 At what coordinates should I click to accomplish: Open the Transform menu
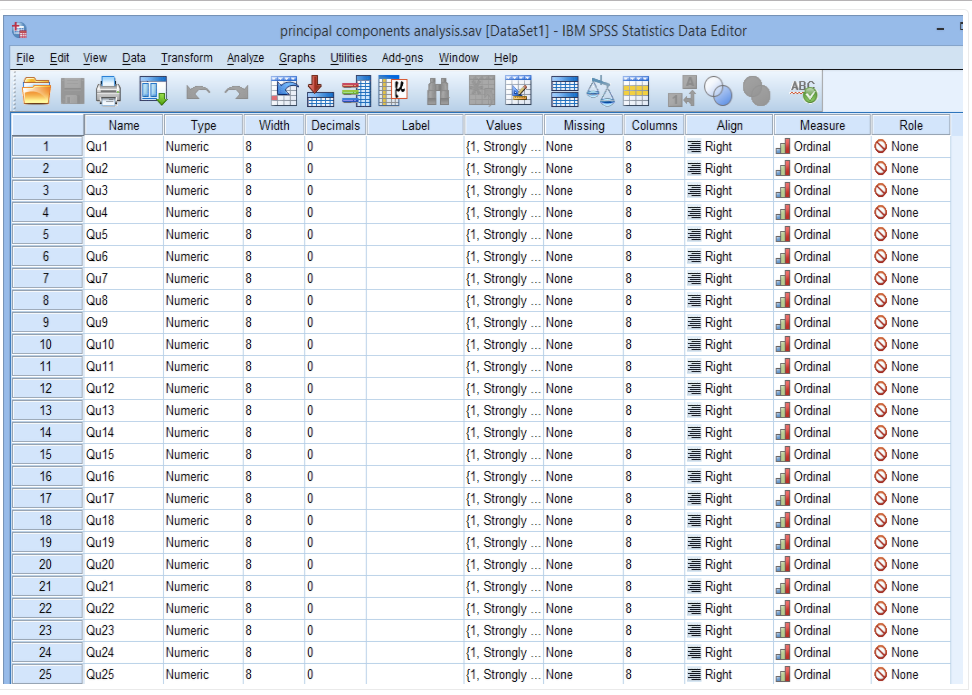click(186, 58)
